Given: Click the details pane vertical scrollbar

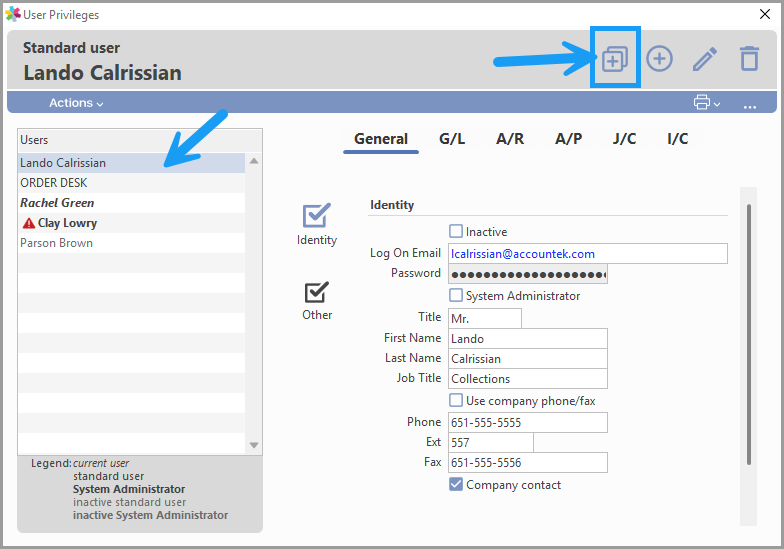Looking at the screenshot, I should coord(748,334).
